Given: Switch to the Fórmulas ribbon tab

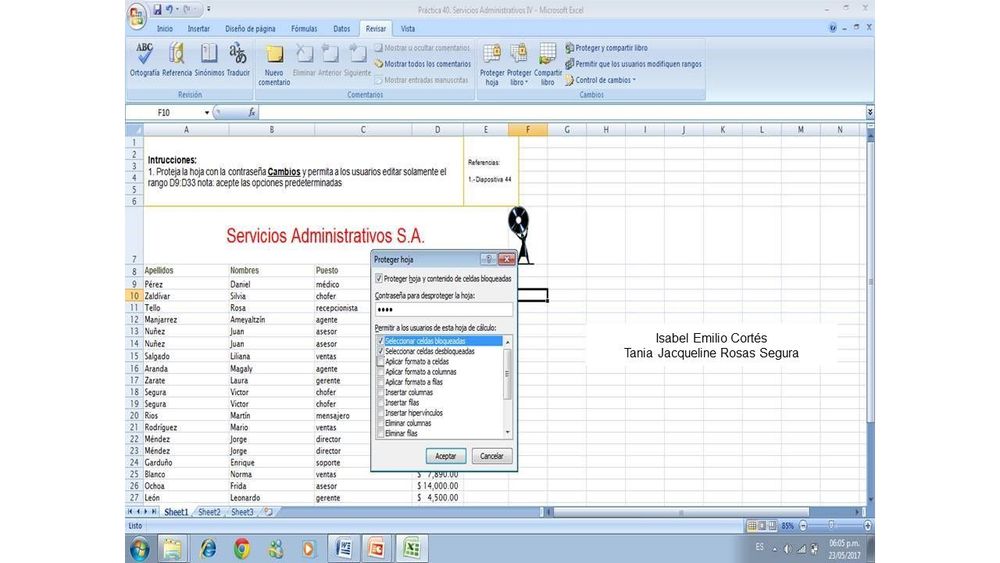Looking at the screenshot, I should point(304,29).
